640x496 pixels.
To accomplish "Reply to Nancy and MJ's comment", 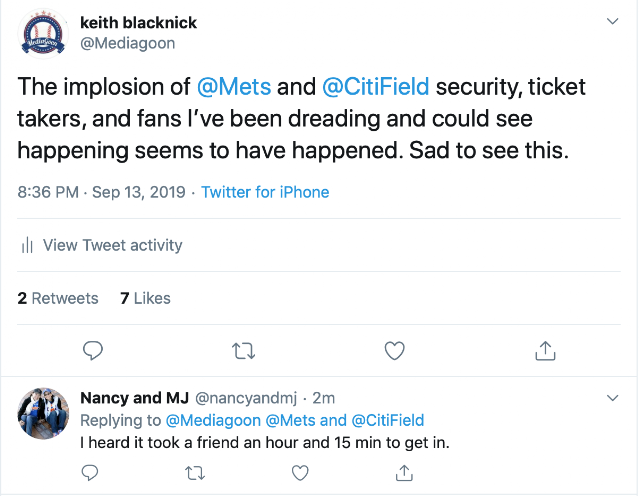I will (x=90, y=473).
